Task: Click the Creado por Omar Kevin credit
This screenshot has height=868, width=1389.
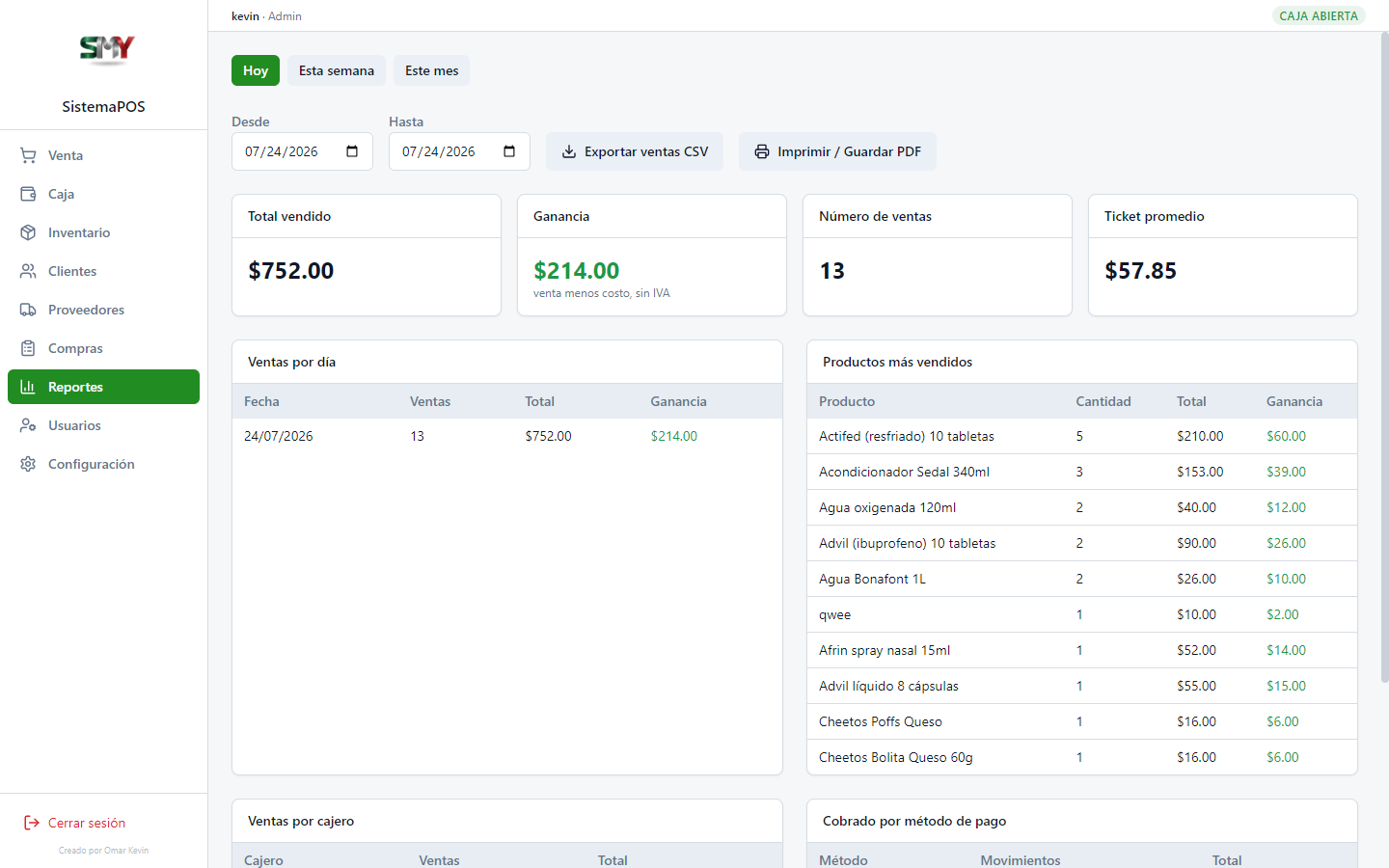Action: [103, 851]
